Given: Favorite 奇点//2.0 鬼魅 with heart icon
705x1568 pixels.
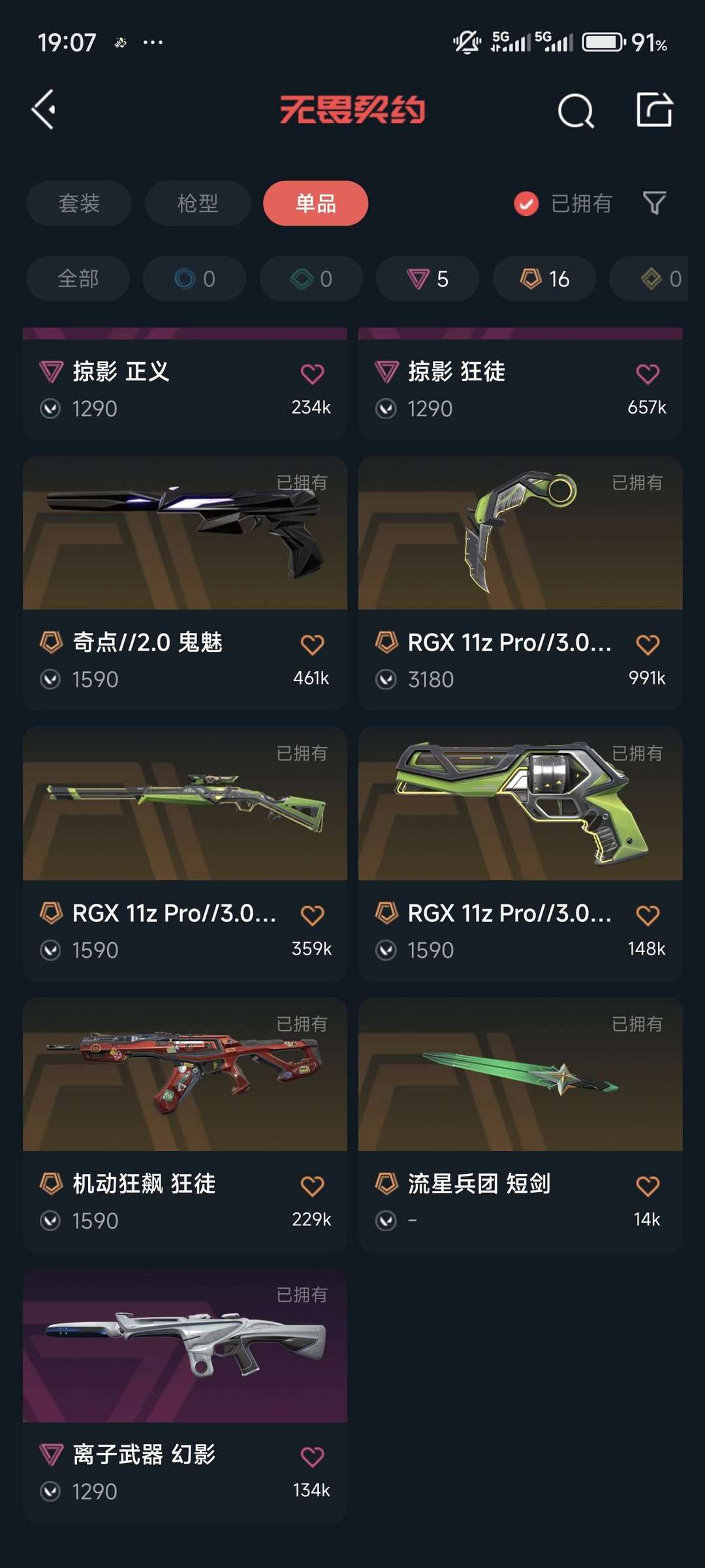Looking at the screenshot, I should [312, 644].
